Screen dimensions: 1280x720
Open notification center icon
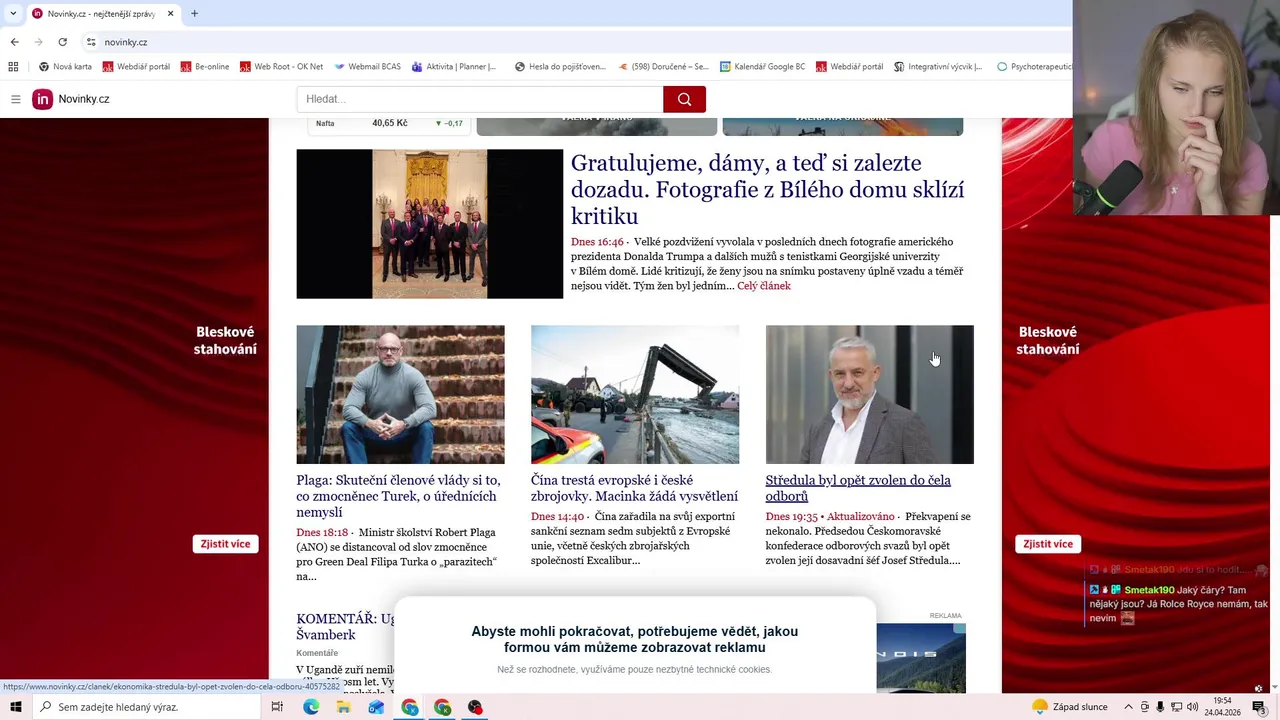click(1259, 707)
